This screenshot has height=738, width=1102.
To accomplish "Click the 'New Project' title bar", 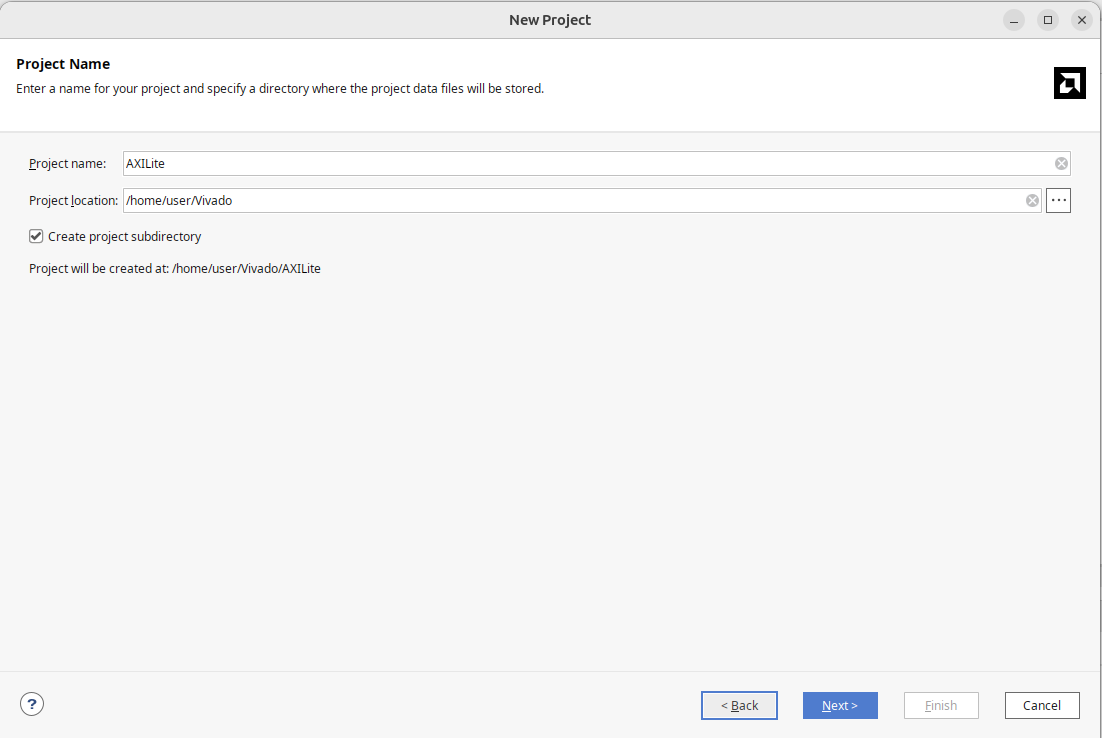I will [550, 20].
